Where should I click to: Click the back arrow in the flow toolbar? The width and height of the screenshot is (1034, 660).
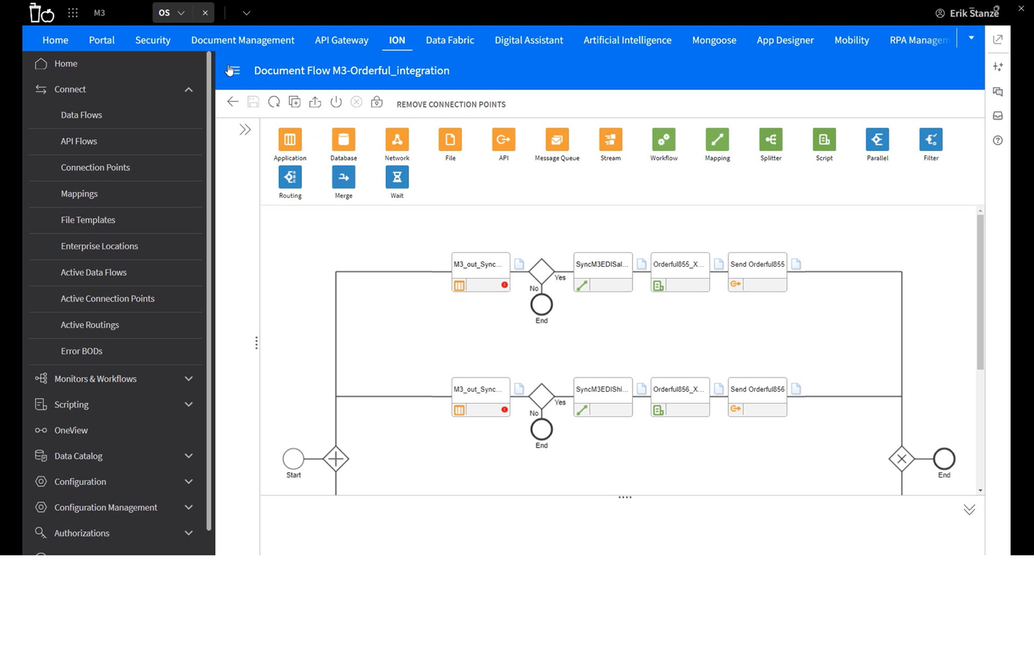point(232,101)
